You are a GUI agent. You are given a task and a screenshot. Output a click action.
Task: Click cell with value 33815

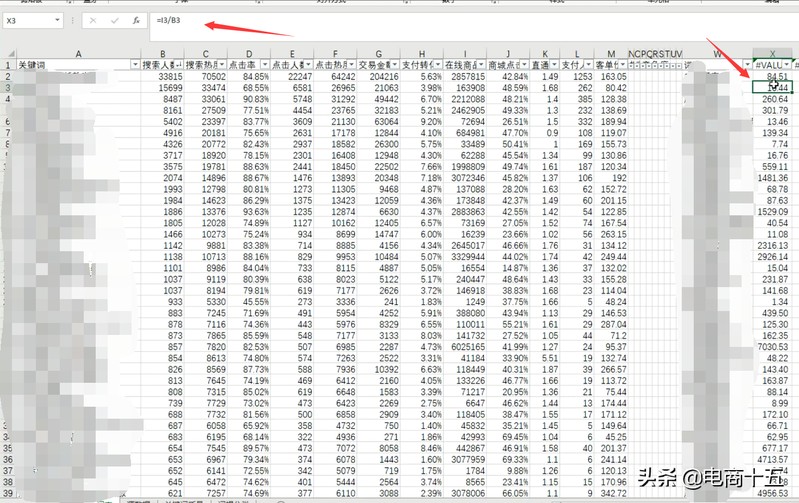[162, 76]
